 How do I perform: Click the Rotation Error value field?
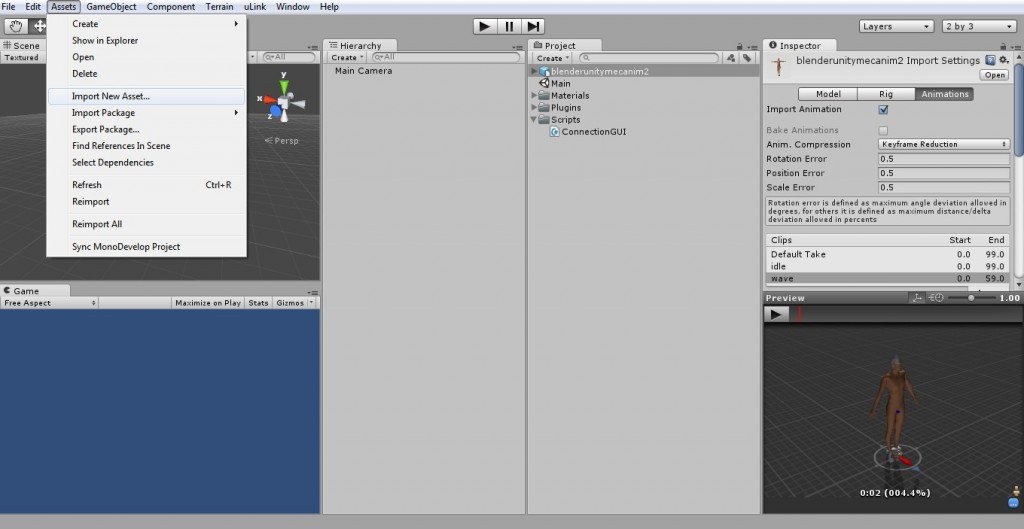tap(944, 159)
